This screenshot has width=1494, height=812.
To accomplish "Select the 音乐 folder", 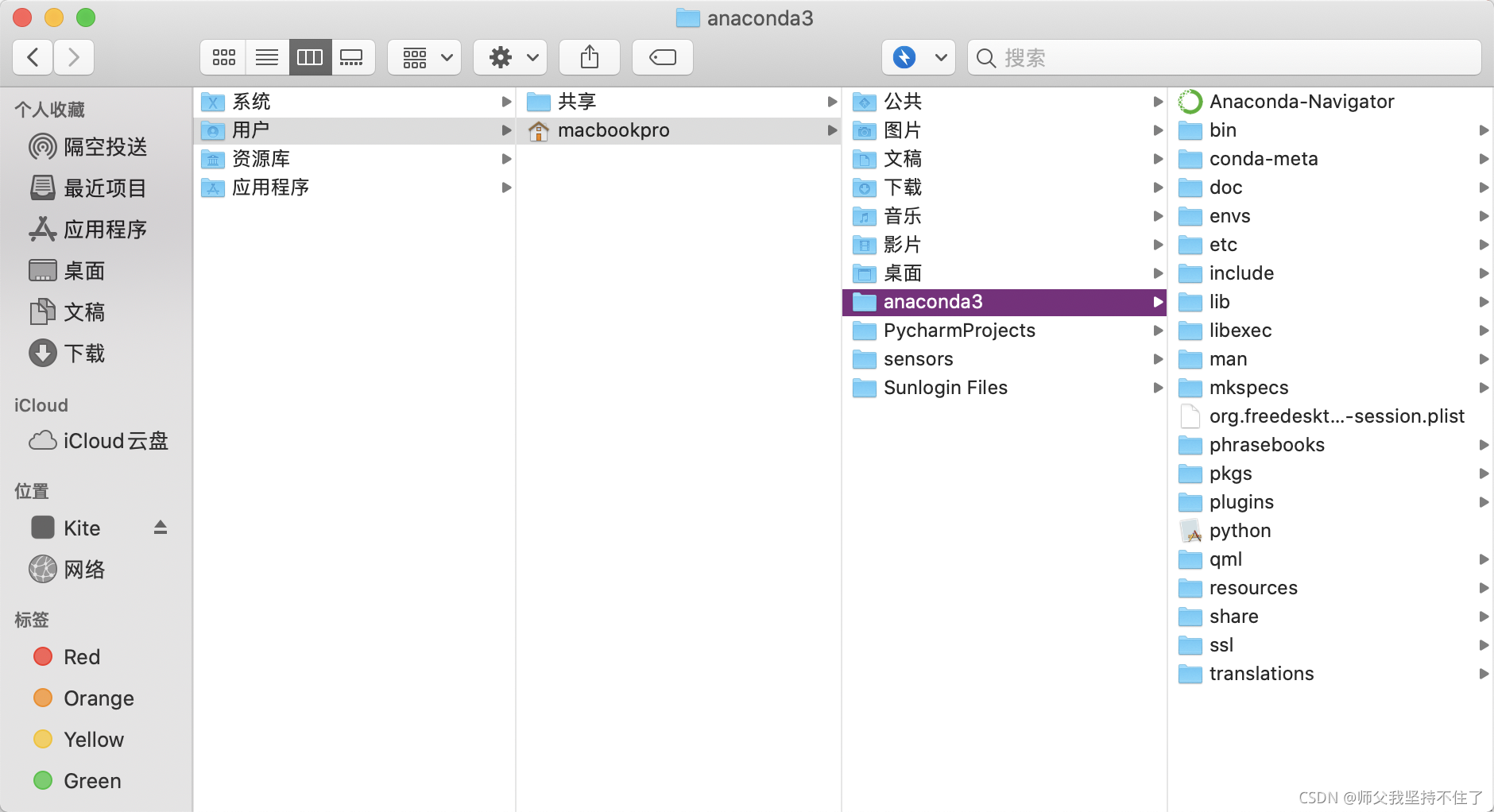I will (1004, 216).
